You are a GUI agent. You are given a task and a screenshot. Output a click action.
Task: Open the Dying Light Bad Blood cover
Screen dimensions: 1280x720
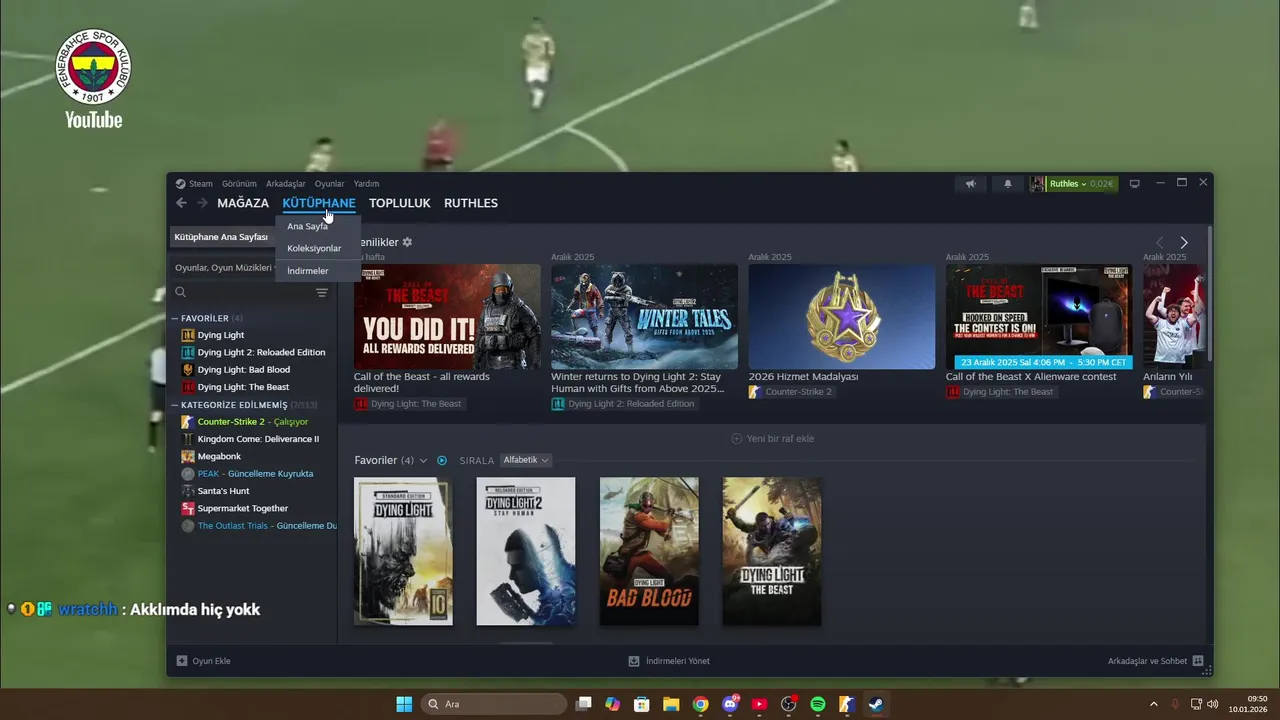pos(649,551)
